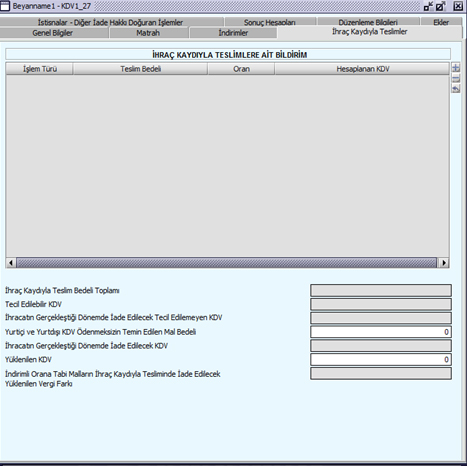The width and height of the screenshot is (467, 466).
Task: Click the Yurtiçi ve Yurtdışı KDV Ödenmeksizin field
Action: click(381, 332)
